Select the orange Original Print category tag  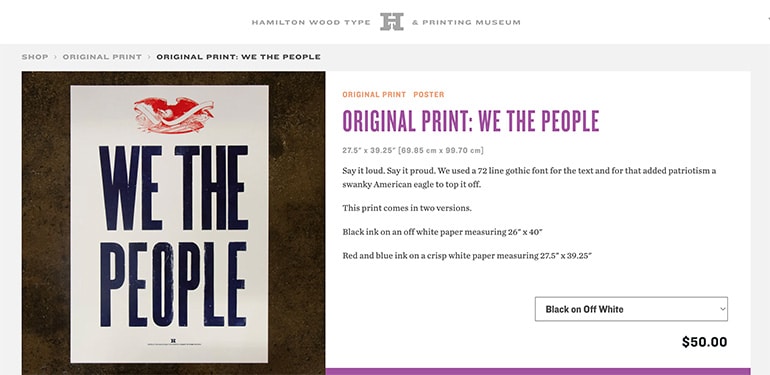point(374,94)
